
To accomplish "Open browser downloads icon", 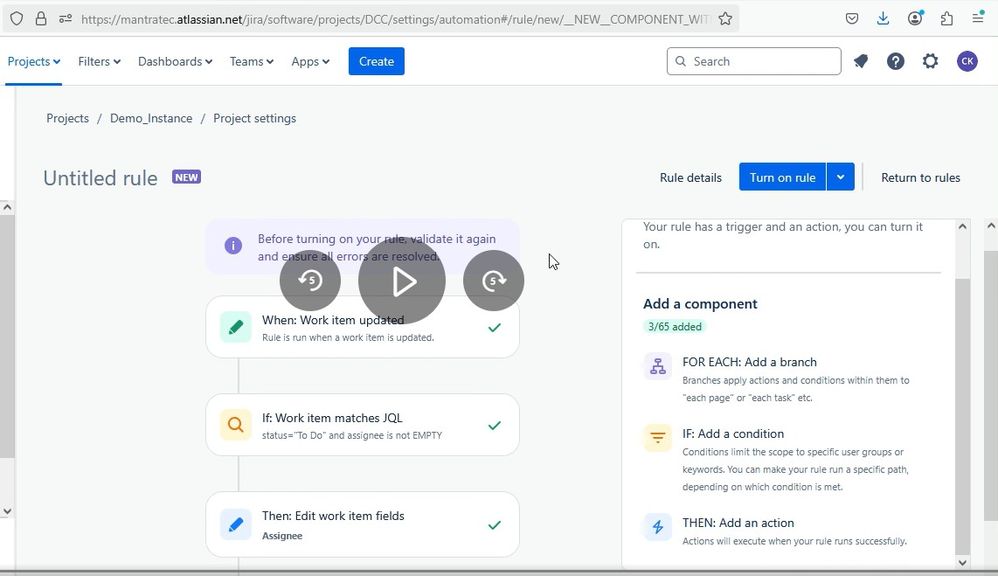I will [883, 18].
